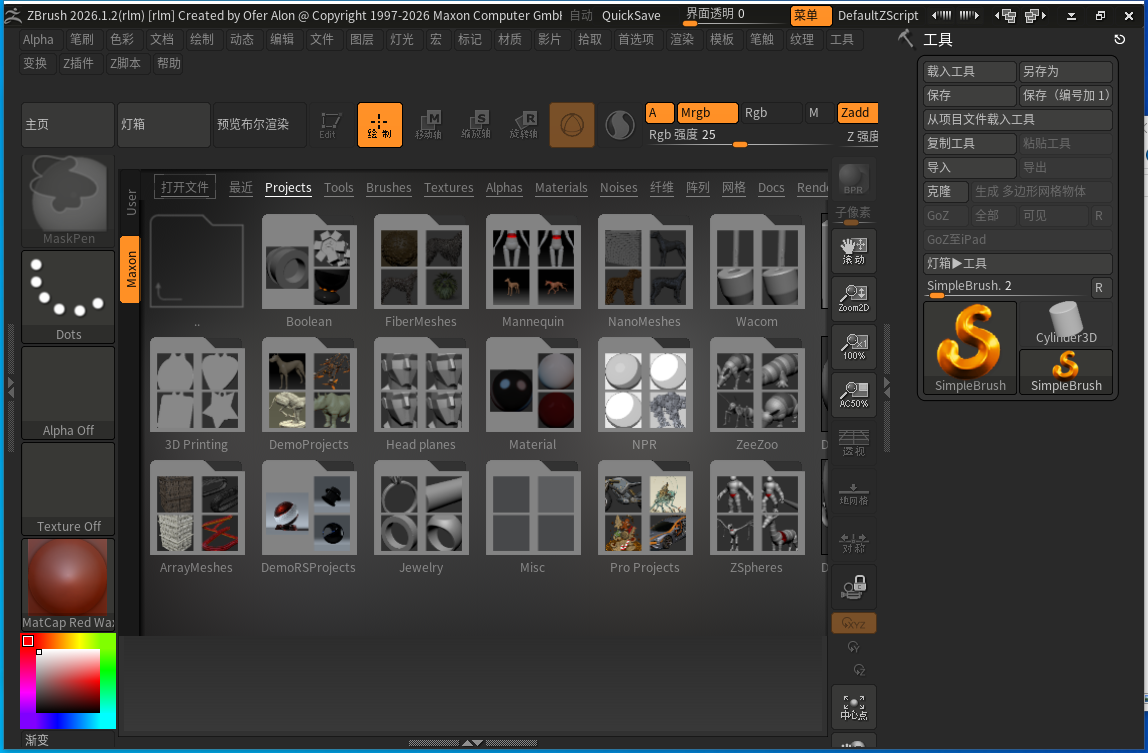Select the 旋转轴 (Rotate) tool

[x=523, y=124]
